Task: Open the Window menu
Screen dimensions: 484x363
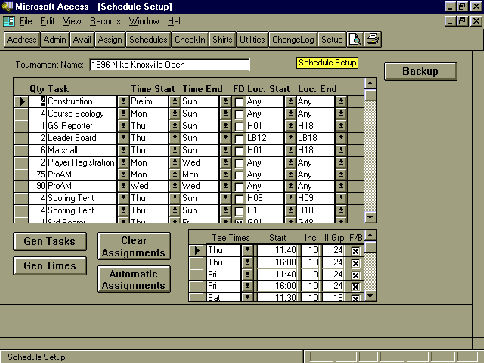Action: (x=144, y=21)
